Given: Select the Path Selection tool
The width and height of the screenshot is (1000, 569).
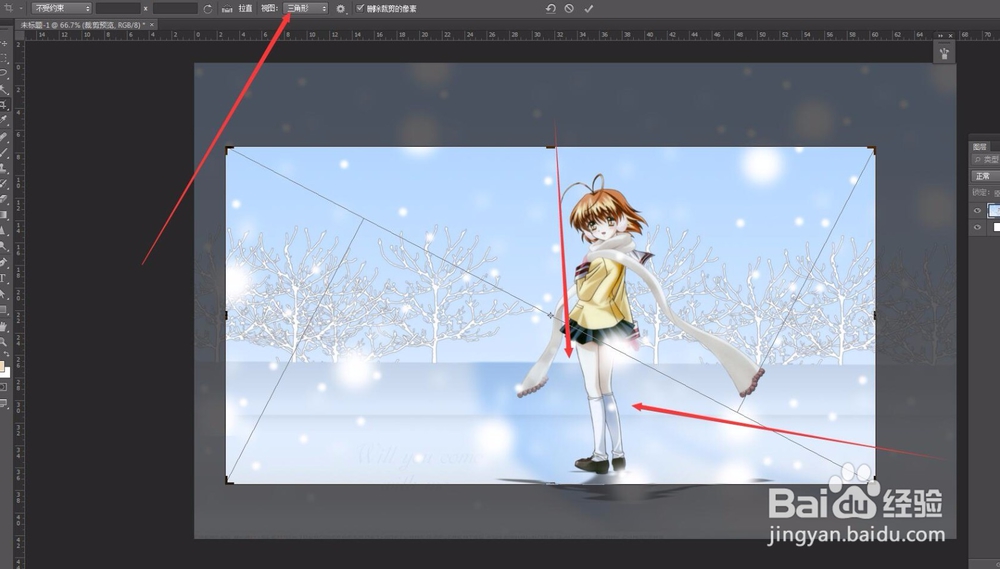Looking at the screenshot, I should pos(4,293).
